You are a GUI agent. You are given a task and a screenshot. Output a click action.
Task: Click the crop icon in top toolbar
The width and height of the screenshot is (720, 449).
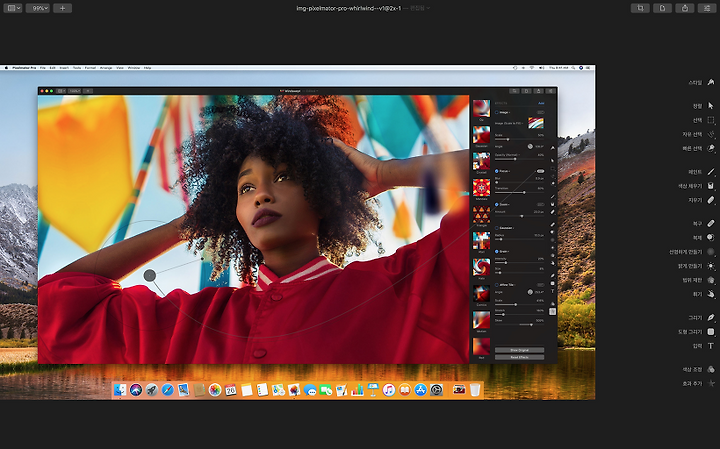(x=640, y=8)
